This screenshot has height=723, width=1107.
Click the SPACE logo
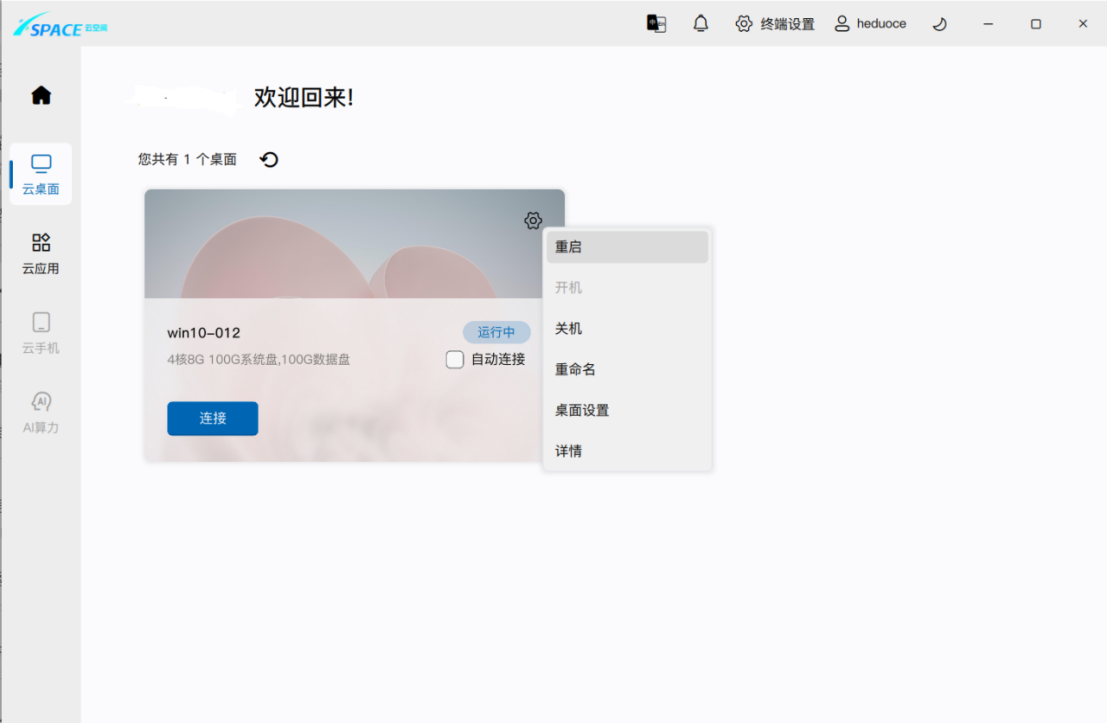click(x=60, y=26)
